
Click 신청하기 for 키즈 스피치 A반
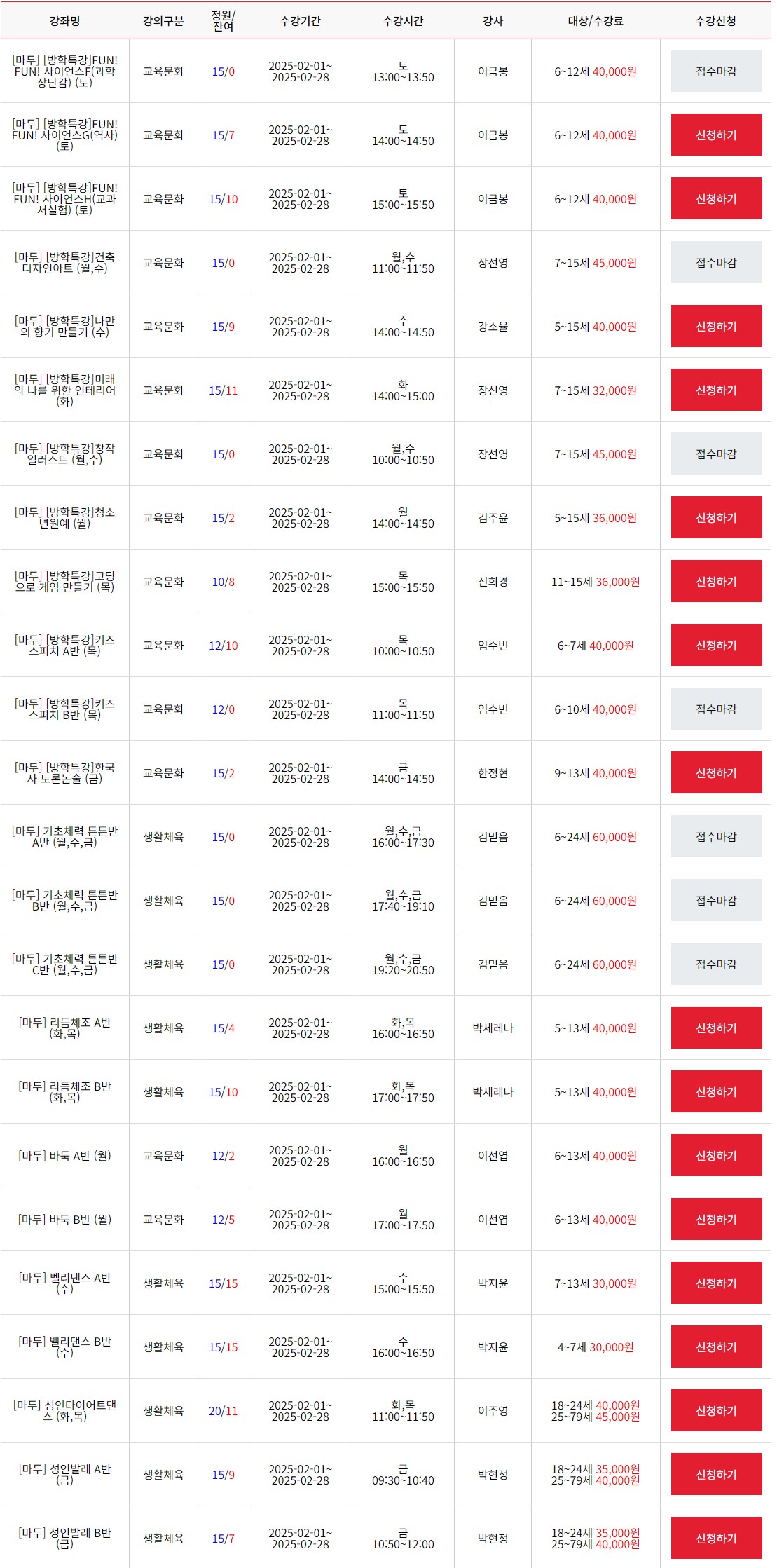(716, 645)
